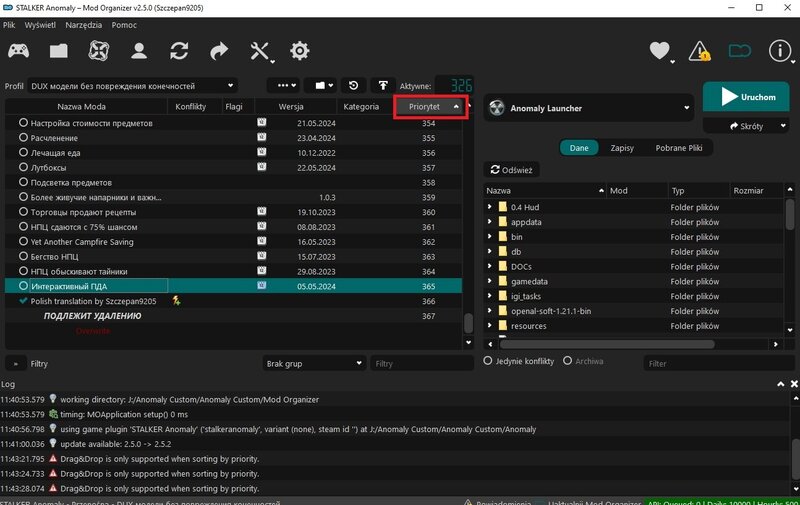Click the refresh arrows toolbar icon
This screenshot has height=505, width=800.
click(179, 50)
